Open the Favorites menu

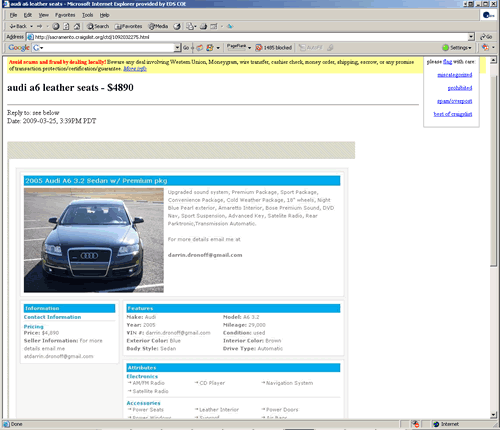(x=65, y=15)
